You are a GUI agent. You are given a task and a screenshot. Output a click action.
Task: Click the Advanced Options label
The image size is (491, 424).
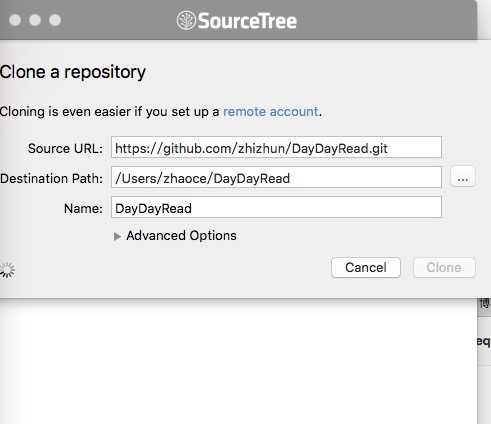pyautogui.click(x=181, y=236)
